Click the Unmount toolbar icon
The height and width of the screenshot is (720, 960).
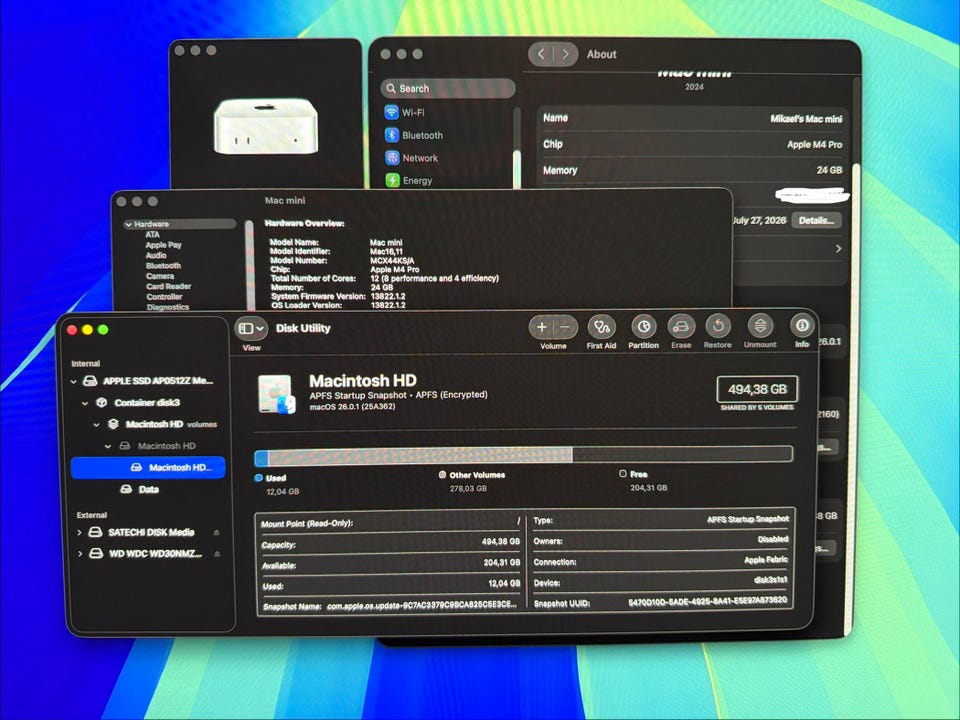760,326
